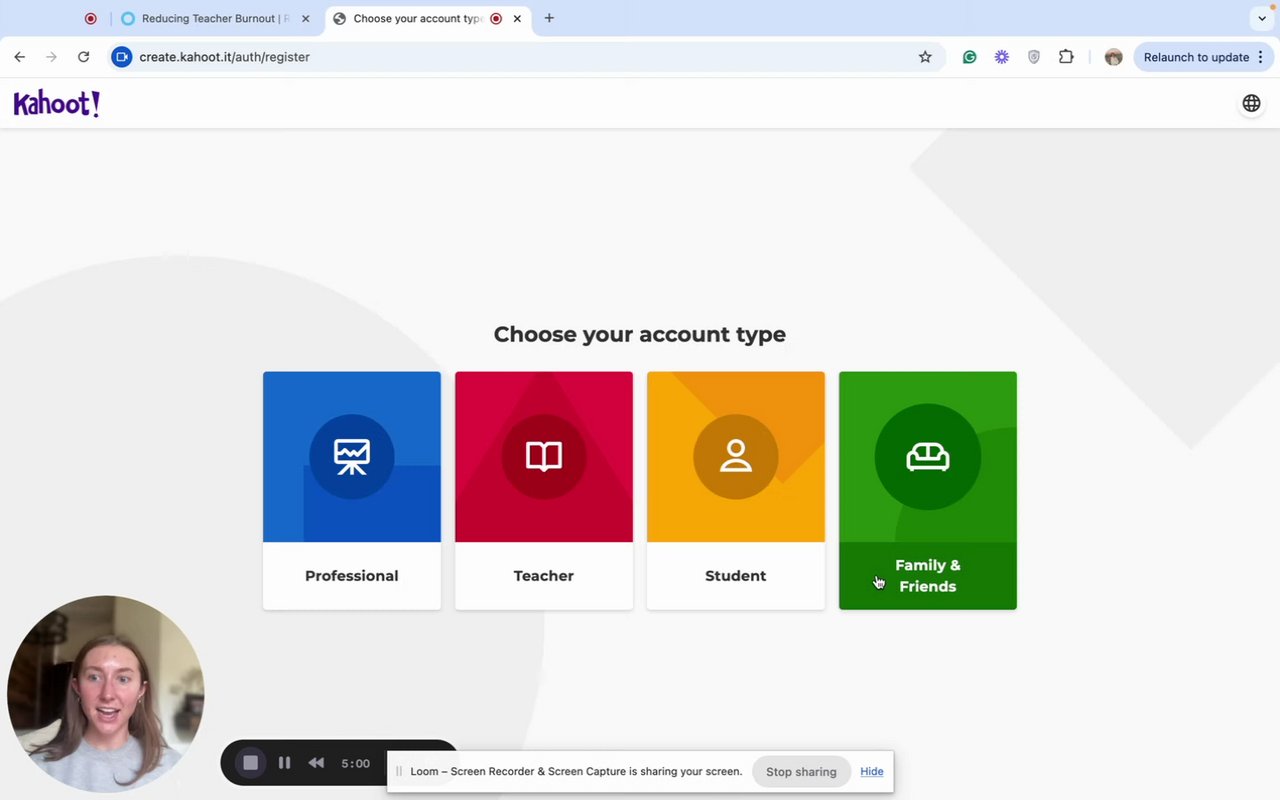Select the Student account type
This screenshot has height=800, width=1280.
tap(736, 490)
